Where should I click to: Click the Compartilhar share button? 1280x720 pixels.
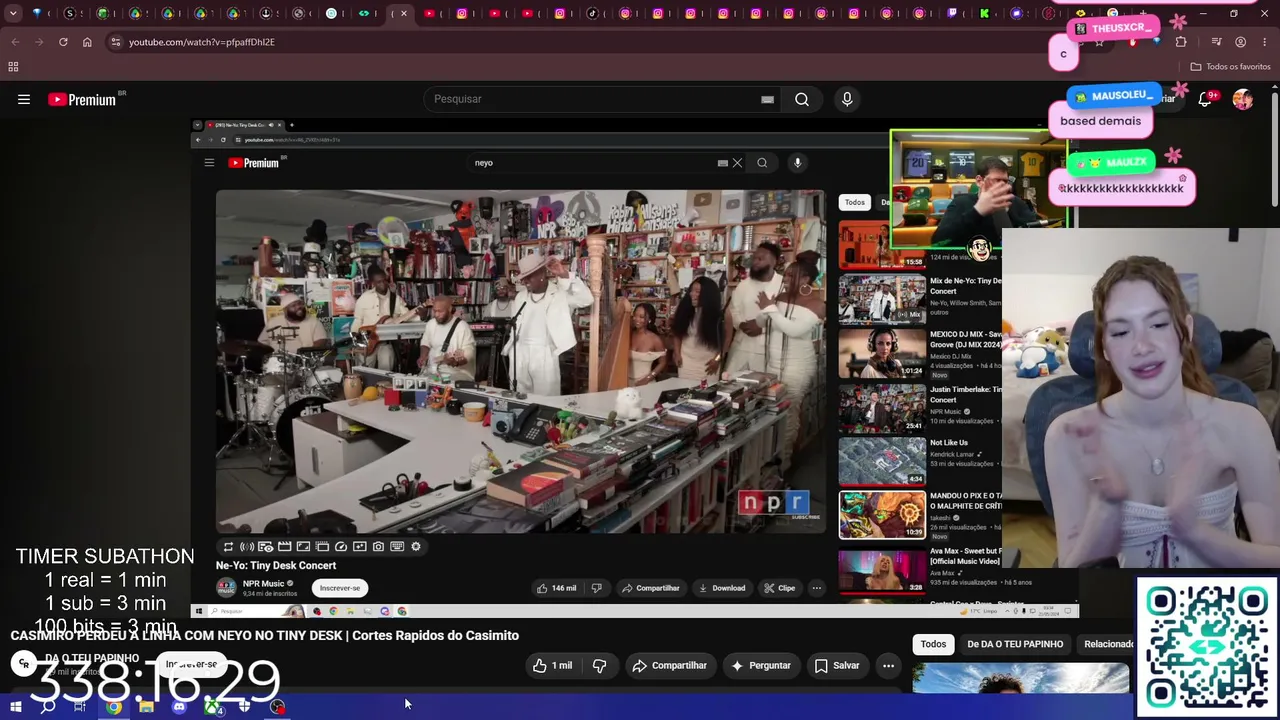tap(670, 666)
